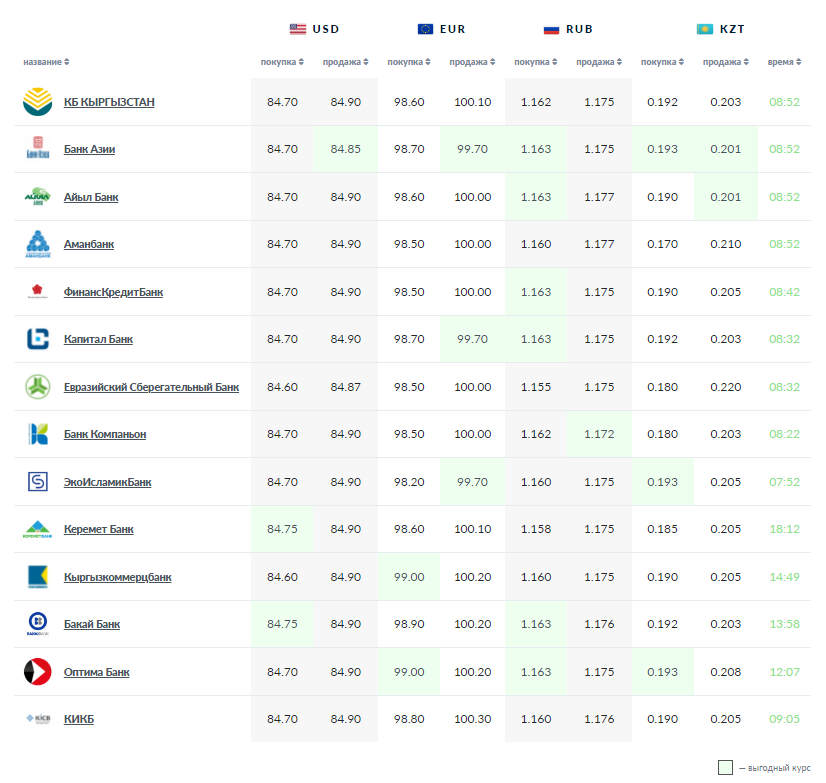
Task: Click the выгодный курс legend swatch
Action: pos(725,767)
